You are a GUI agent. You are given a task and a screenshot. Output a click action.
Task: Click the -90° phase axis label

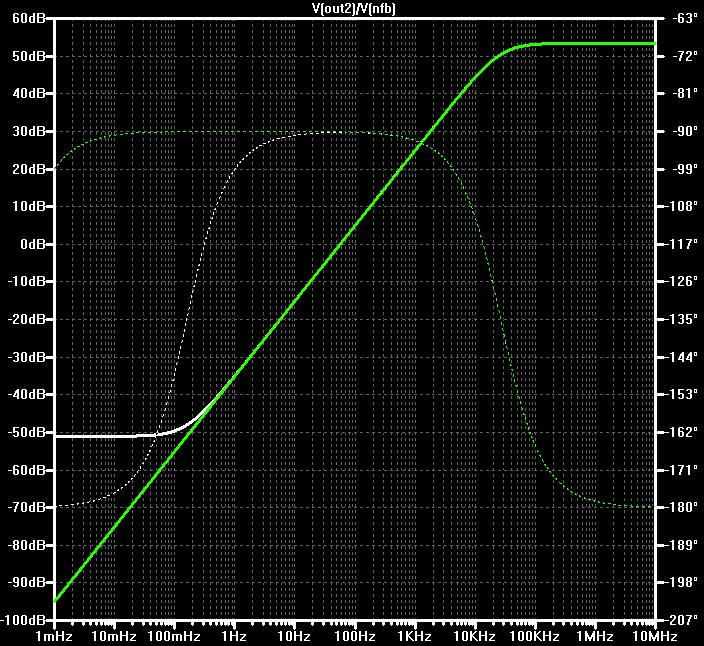(685, 131)
